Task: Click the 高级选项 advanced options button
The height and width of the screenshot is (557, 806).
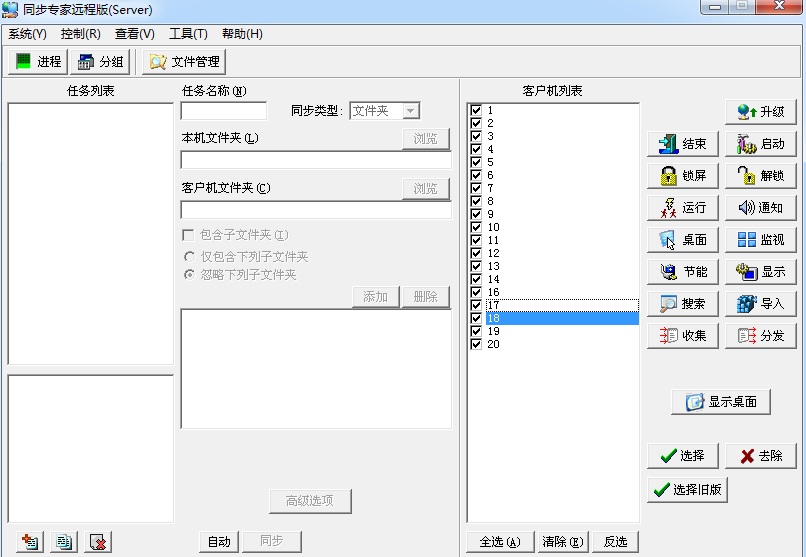Action: (310, 501)
